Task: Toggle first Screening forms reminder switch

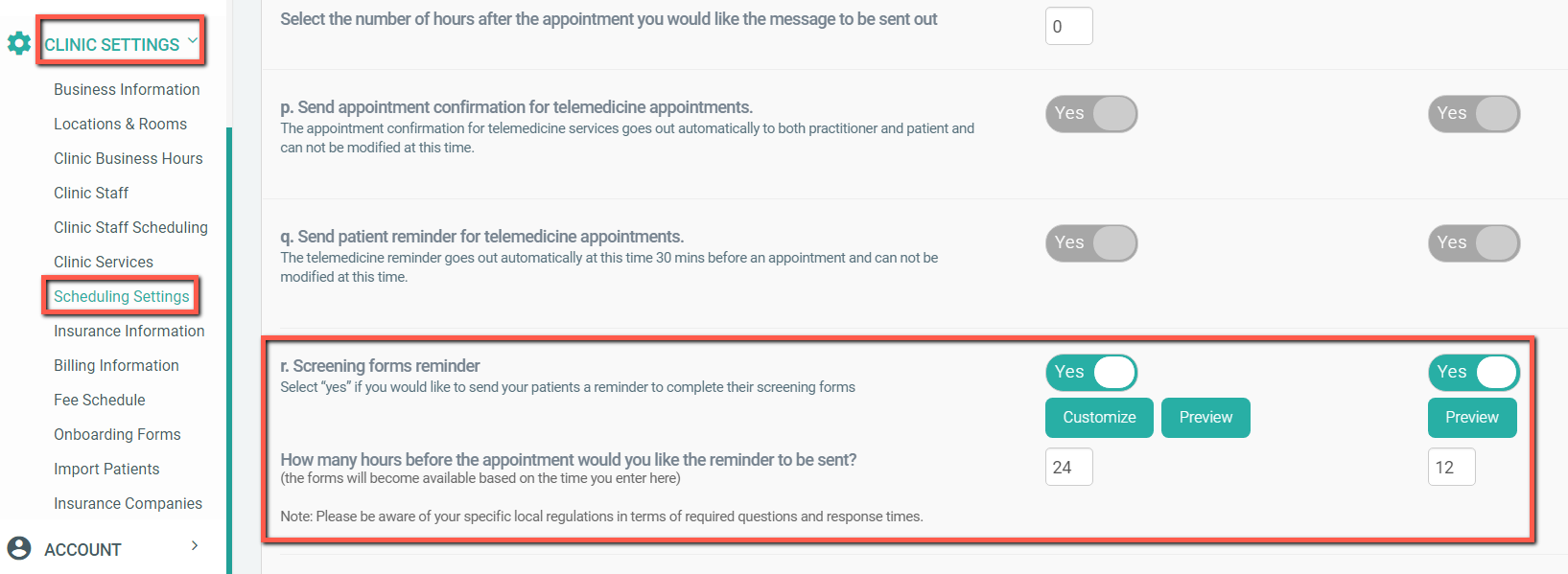Action: coord(1091,373)
